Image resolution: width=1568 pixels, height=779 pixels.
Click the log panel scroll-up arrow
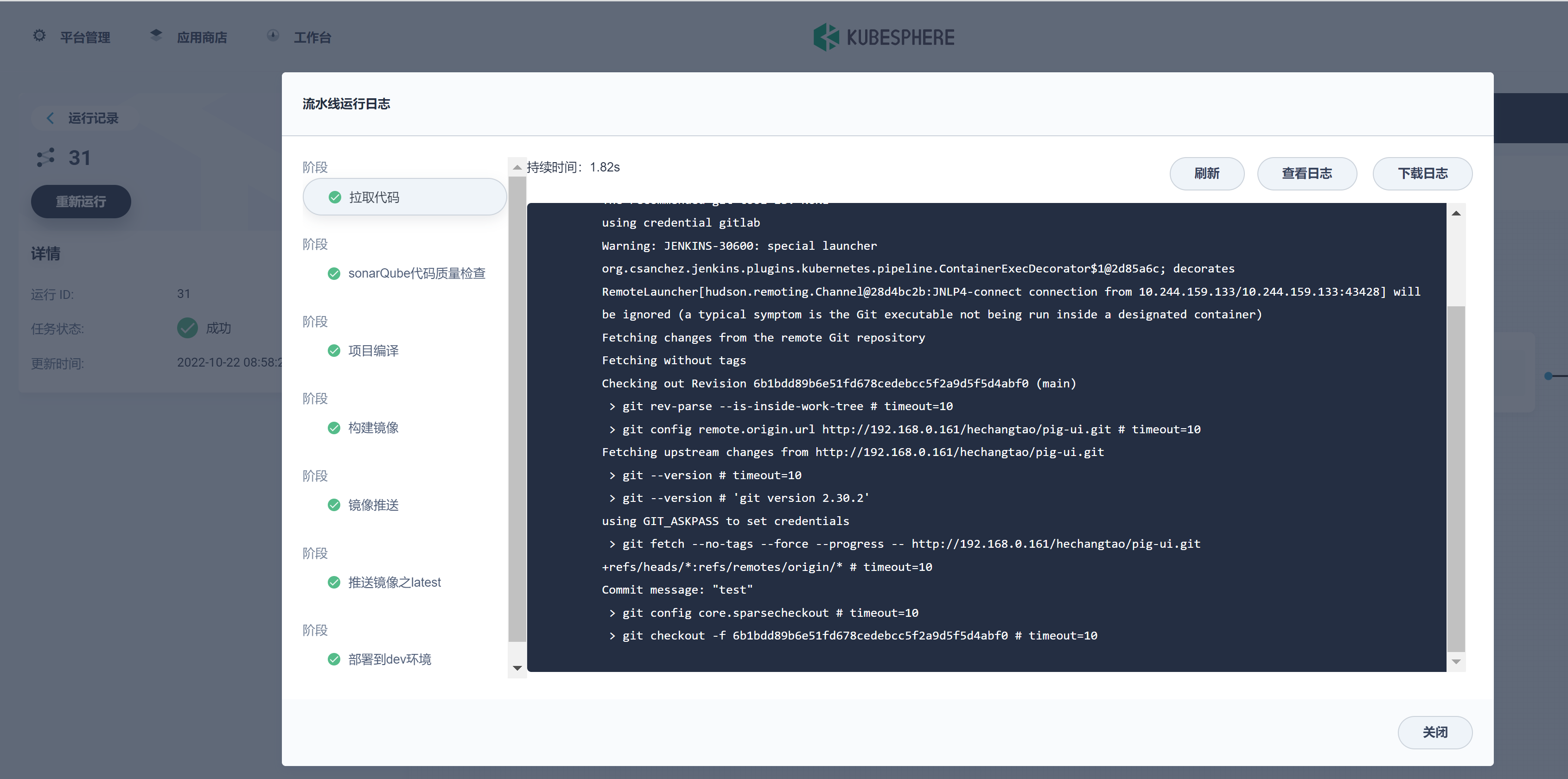click(1456, 214)
